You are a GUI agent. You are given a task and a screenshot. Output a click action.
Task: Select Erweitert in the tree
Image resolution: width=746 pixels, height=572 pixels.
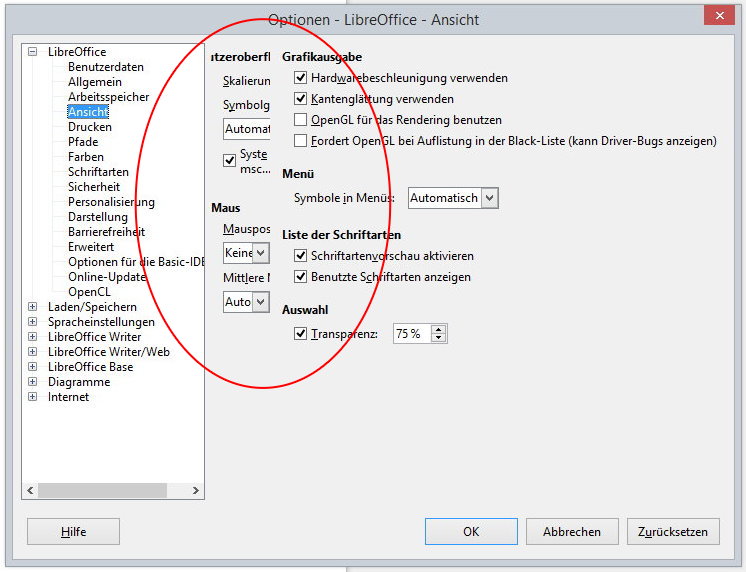click(x=91, y=247)
